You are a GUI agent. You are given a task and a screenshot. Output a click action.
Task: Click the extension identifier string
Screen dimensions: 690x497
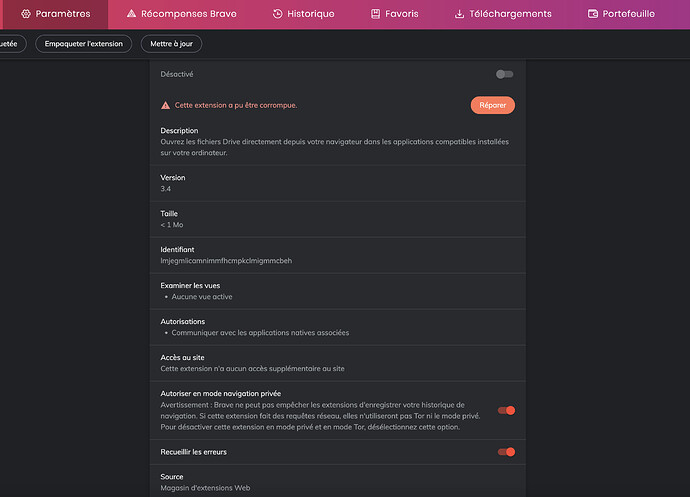point(225,261)
